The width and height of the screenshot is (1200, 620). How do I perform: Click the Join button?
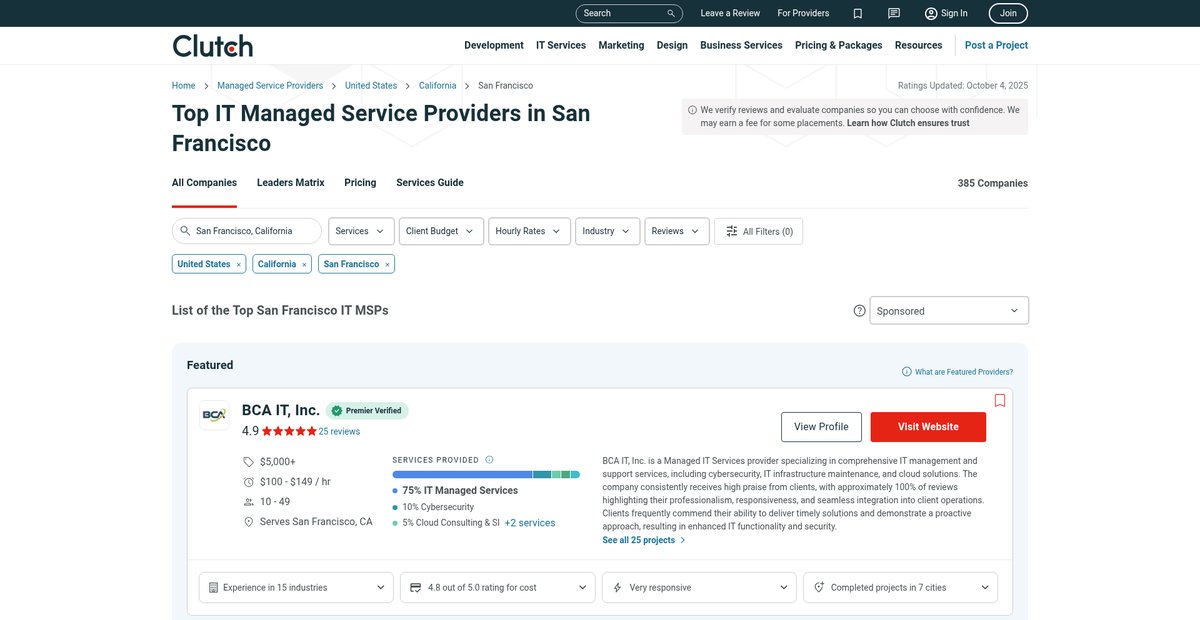[1008, 13]
